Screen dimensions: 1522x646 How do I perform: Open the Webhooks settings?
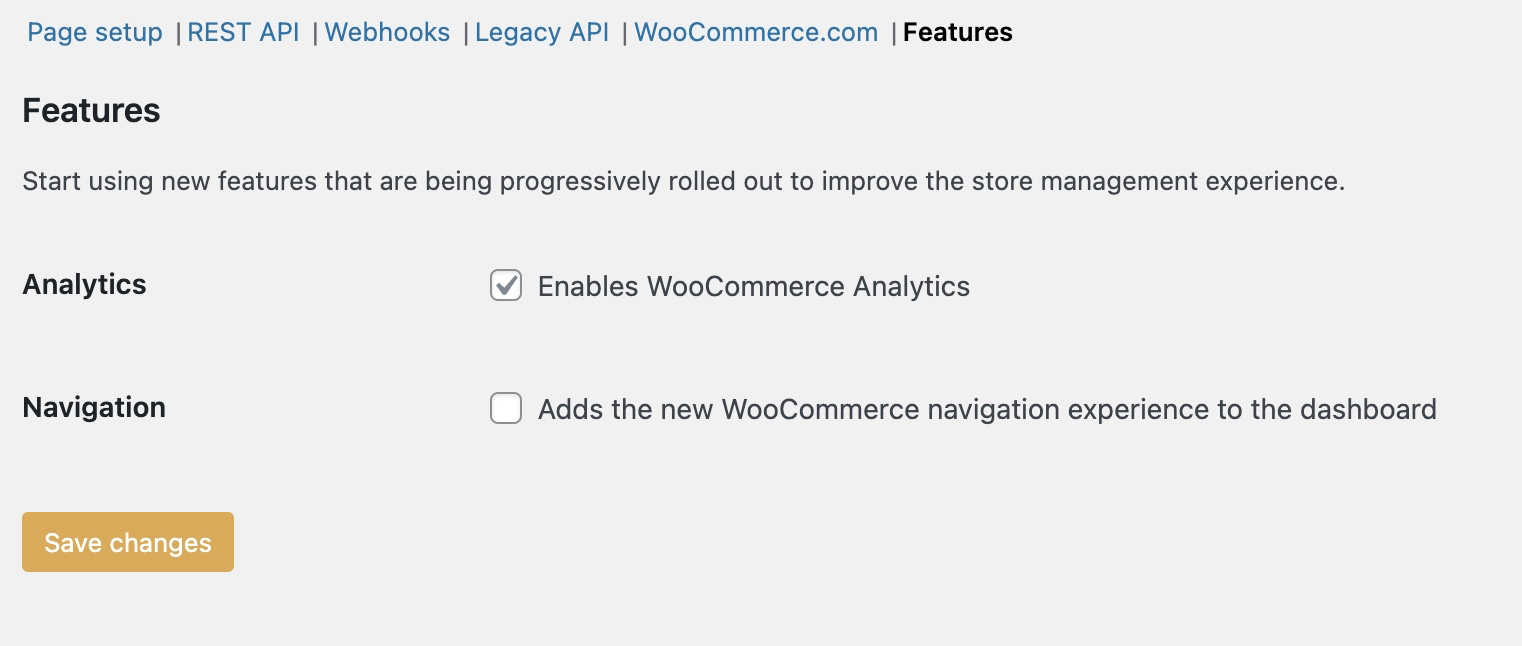(387, 32)
